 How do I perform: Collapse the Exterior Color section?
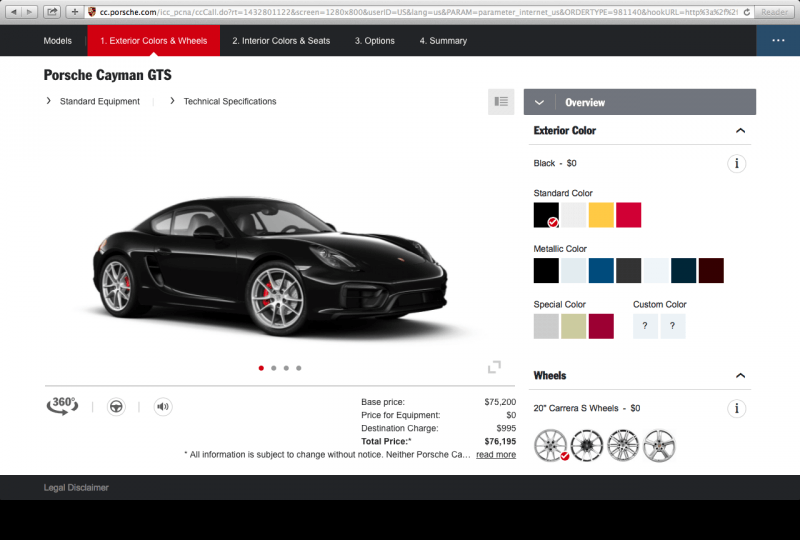[x=740, y=131]
